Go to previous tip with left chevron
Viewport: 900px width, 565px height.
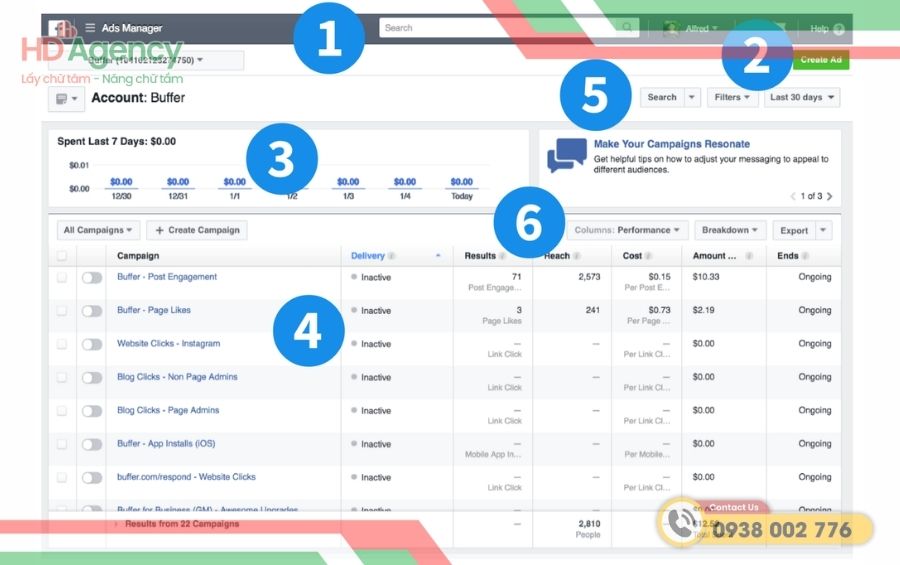[793, 196]
